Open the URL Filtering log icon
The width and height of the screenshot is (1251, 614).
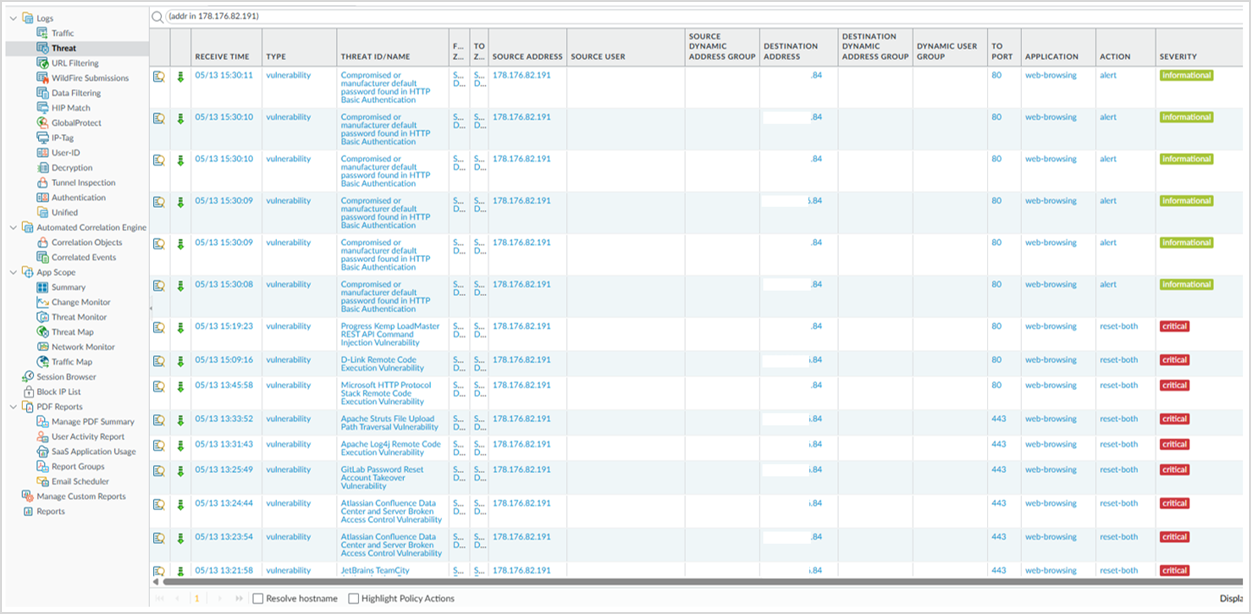coord(43,63)
